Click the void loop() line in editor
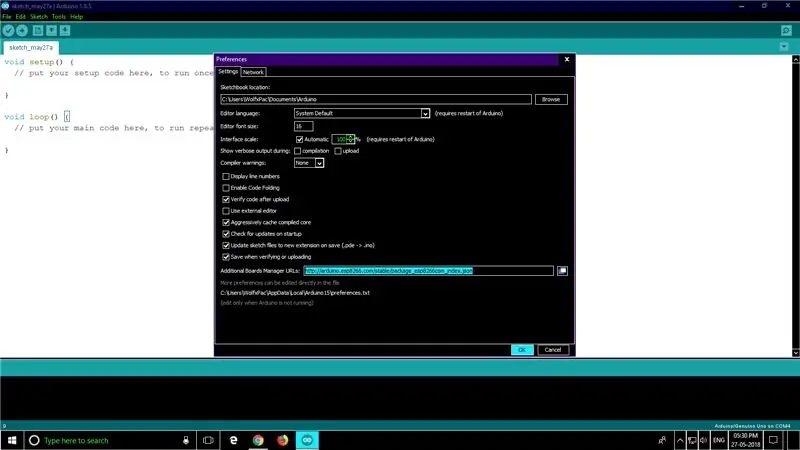This screenshot has width=800, height=450. pos(37,117)
